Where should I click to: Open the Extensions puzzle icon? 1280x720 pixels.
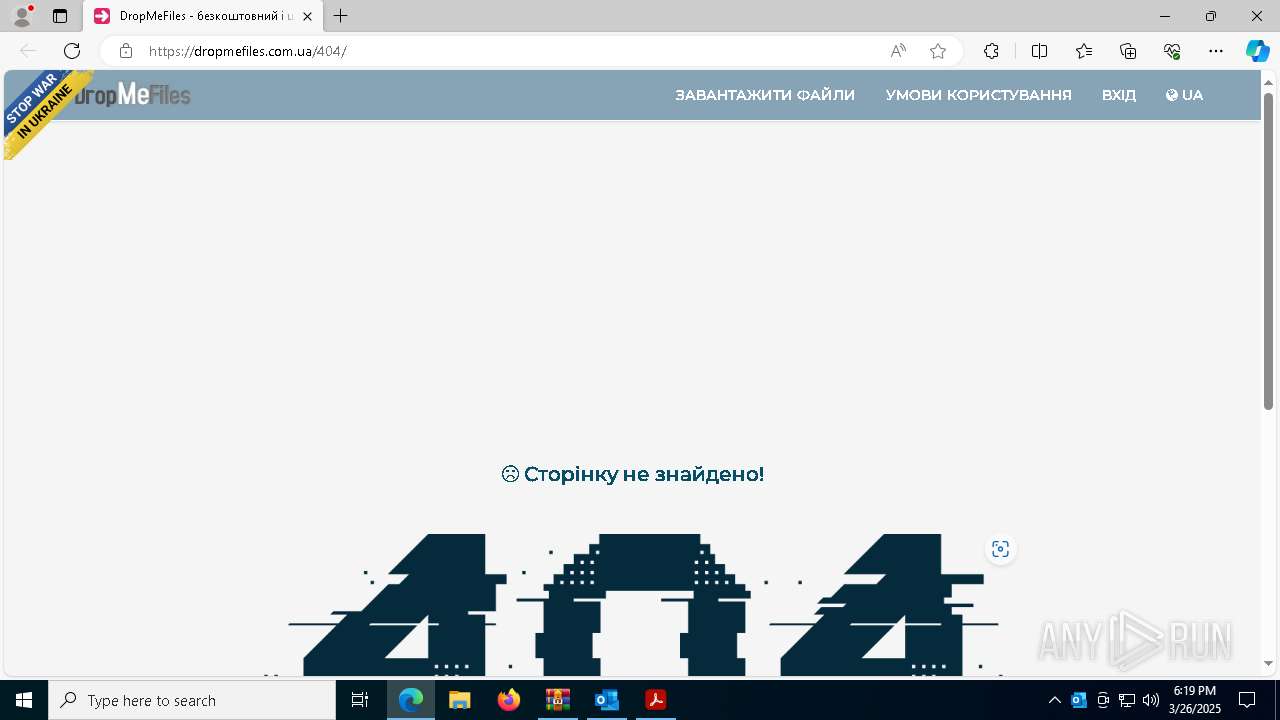tap(991, 51)
